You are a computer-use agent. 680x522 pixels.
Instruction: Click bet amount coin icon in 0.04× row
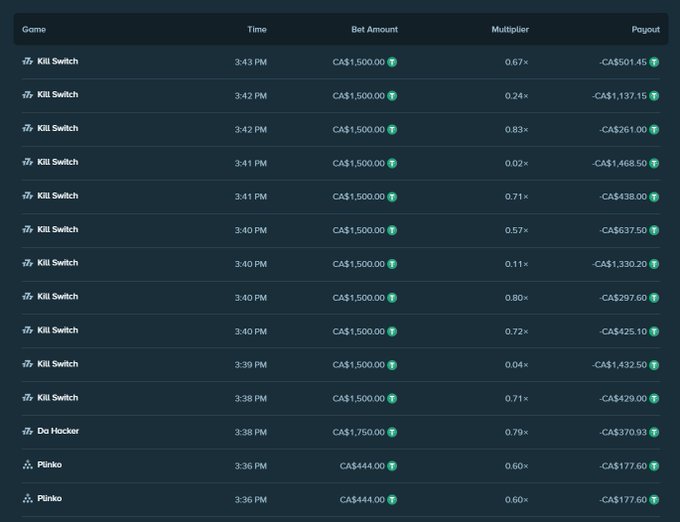(x=392, y=365)
